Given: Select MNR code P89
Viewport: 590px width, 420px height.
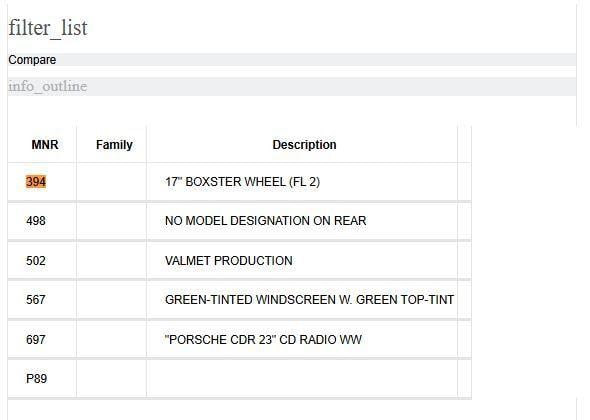Looking at the screenshot, I should click(36, 378).
